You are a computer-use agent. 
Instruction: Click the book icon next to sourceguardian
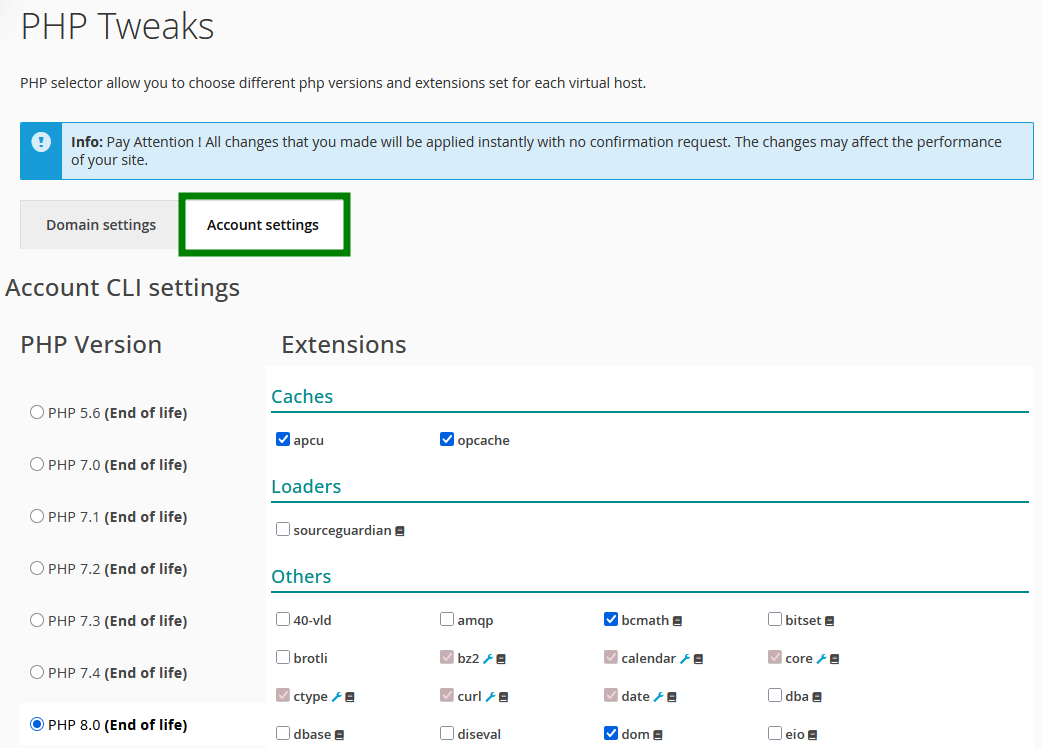click(400, 531)
